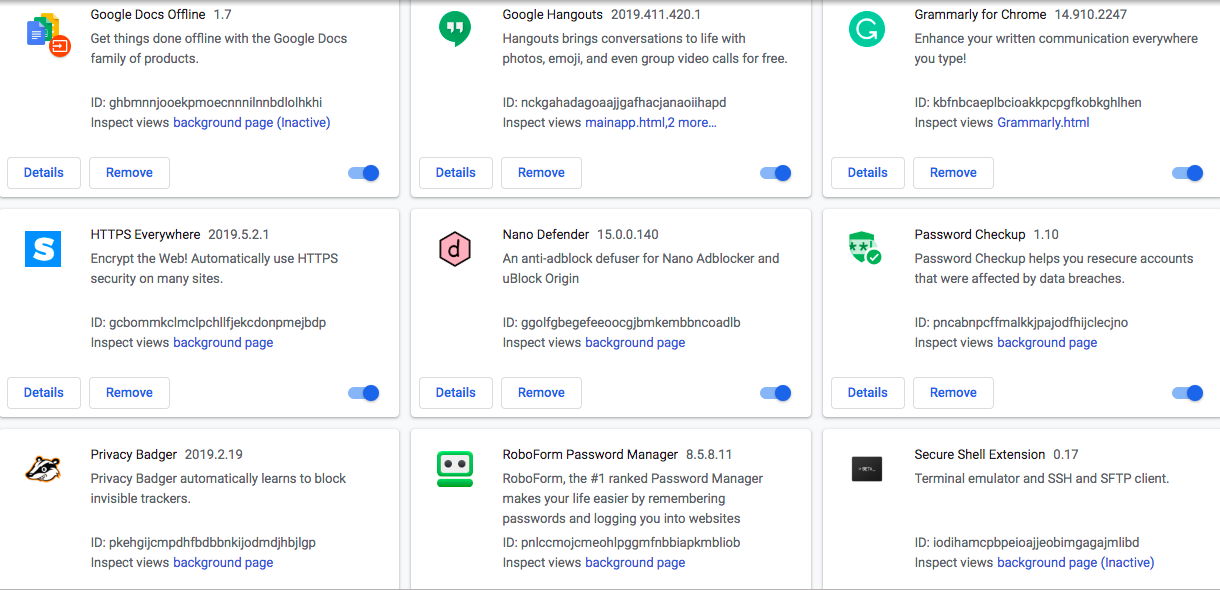This screenshot has width=1220, height=590.
Task: View Details for Password Checkup
Action: 868,393
